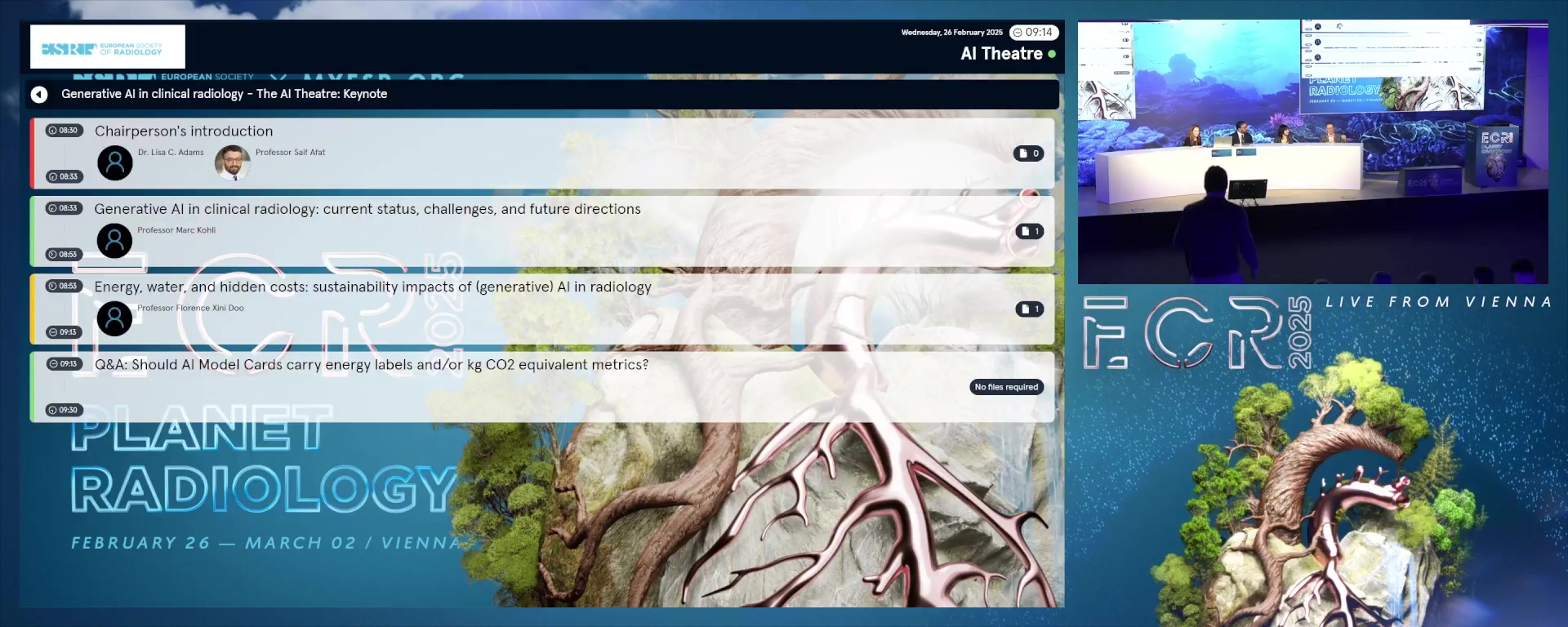Image resolution: width=1568 pixels, height=627 pixels.
Task: Open the files badge showing 0
Action: (x=1028, y=153)
